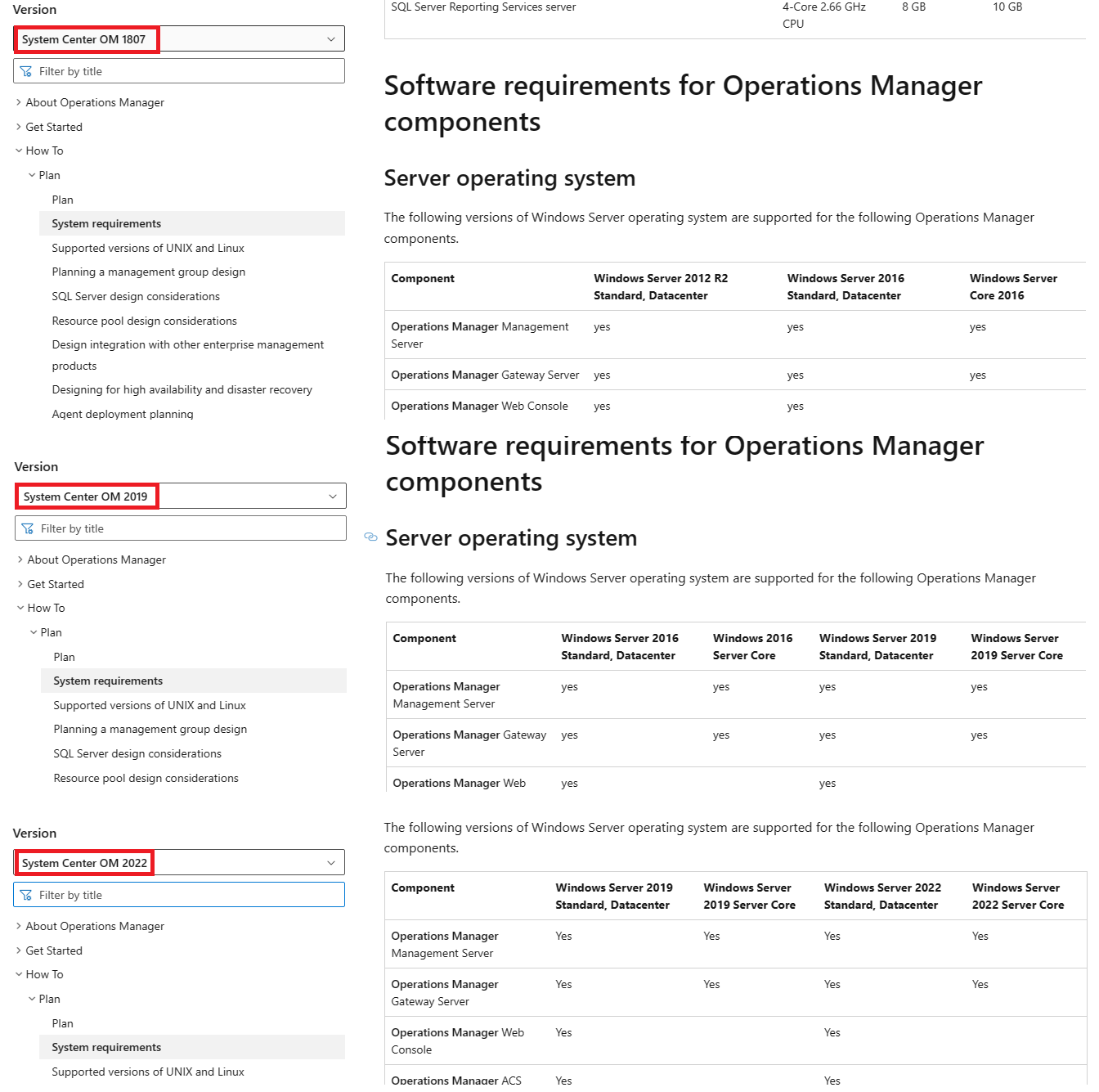Click the Windows Server Core 2016 column header
The image size is (1099, 1092).
click(1013, 287)
